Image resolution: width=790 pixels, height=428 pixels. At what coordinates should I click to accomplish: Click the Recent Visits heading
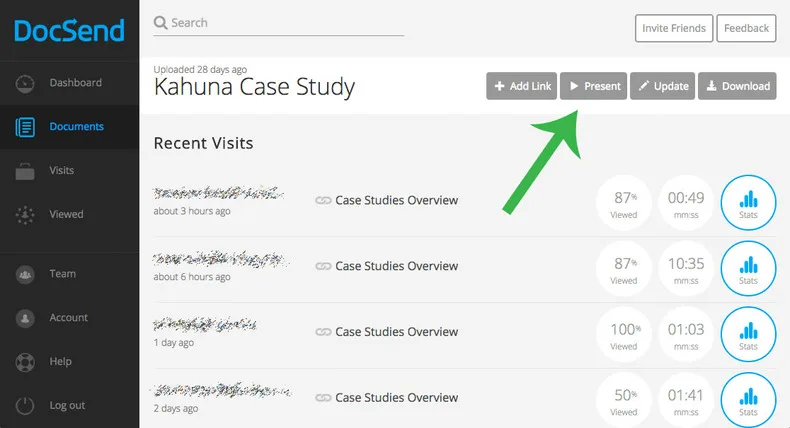click(204, 143)
